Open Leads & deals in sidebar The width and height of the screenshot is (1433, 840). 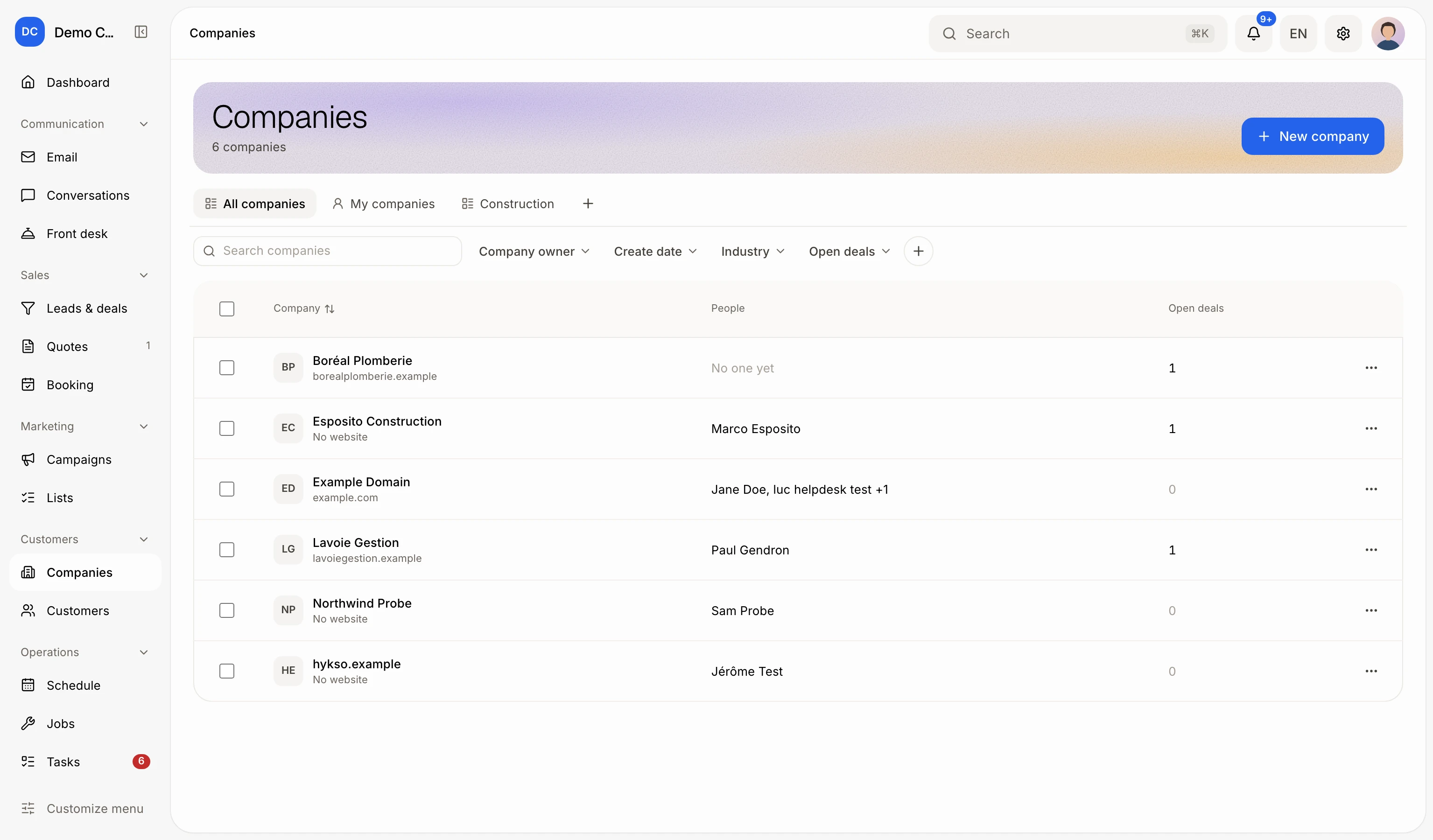pyautogui.click(x=85, y=308)
